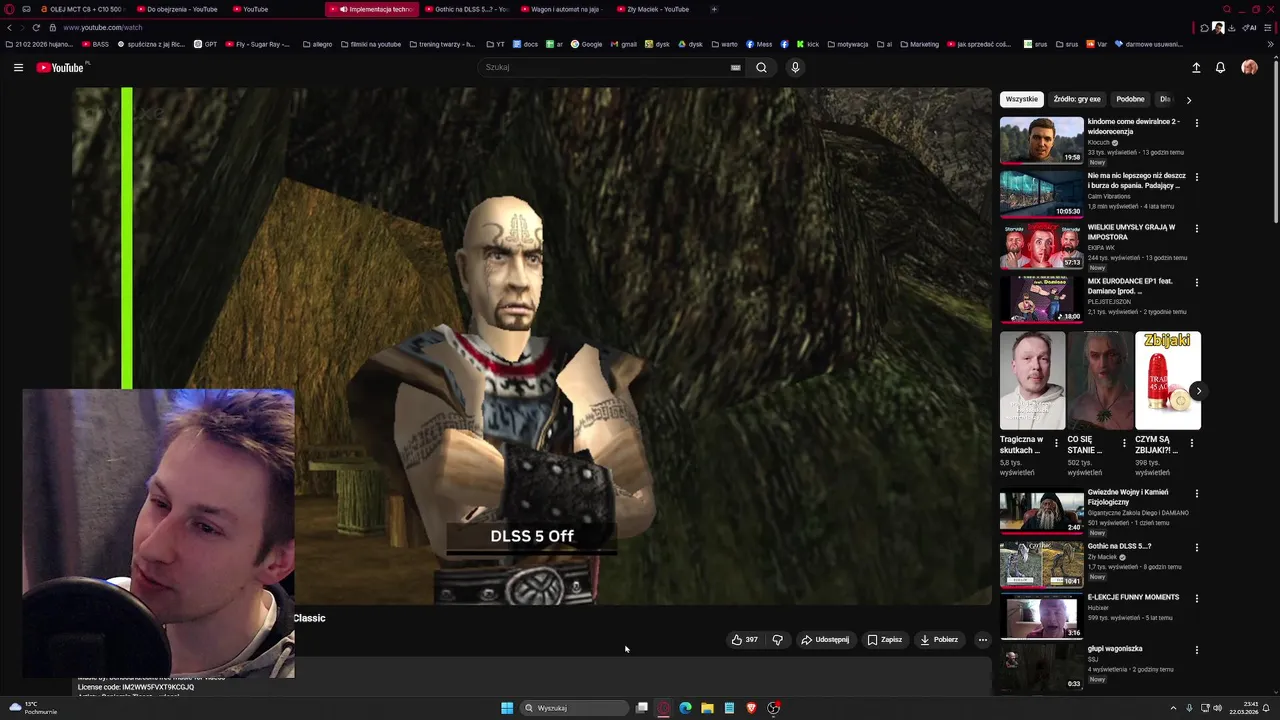
Task: Open Gwiezdne Wojny i Kamień Fizjologiczny thumbnail
Action: coord(1041,511)
